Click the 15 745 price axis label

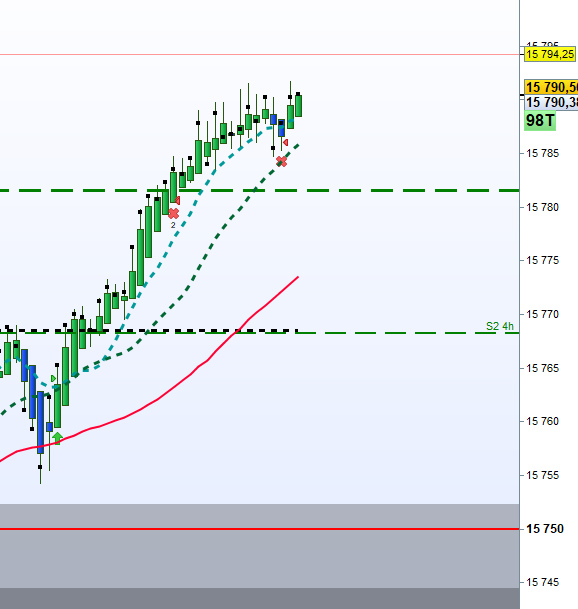point(542,582)
